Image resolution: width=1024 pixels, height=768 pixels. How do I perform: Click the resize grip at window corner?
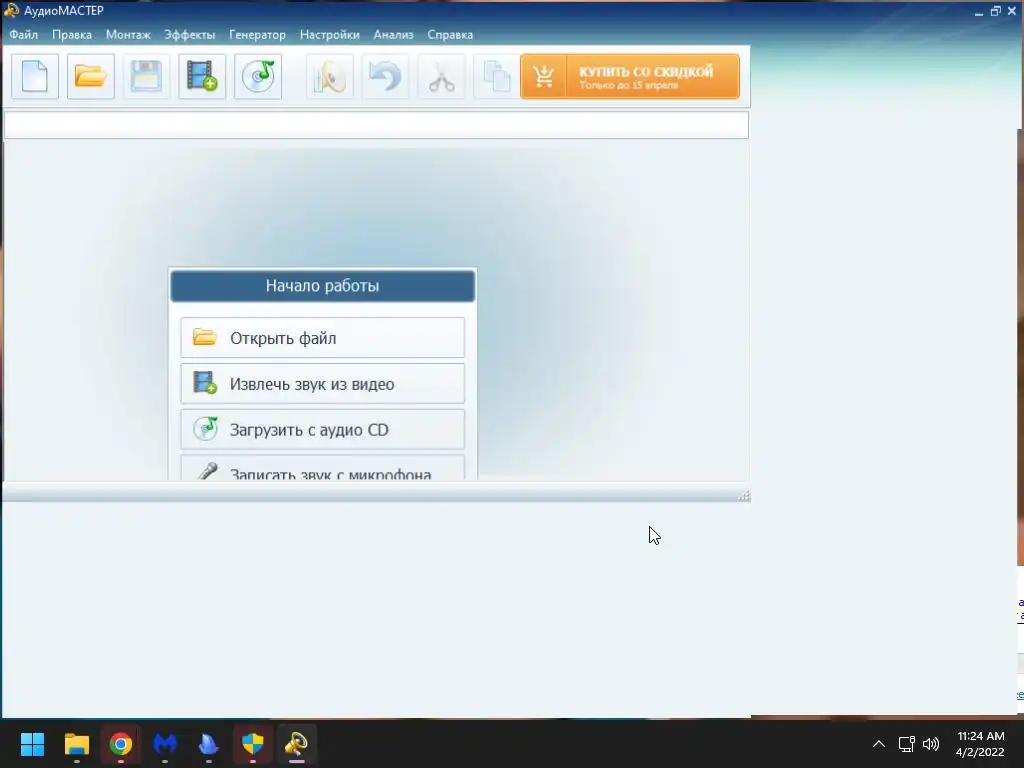click(744, 496)
